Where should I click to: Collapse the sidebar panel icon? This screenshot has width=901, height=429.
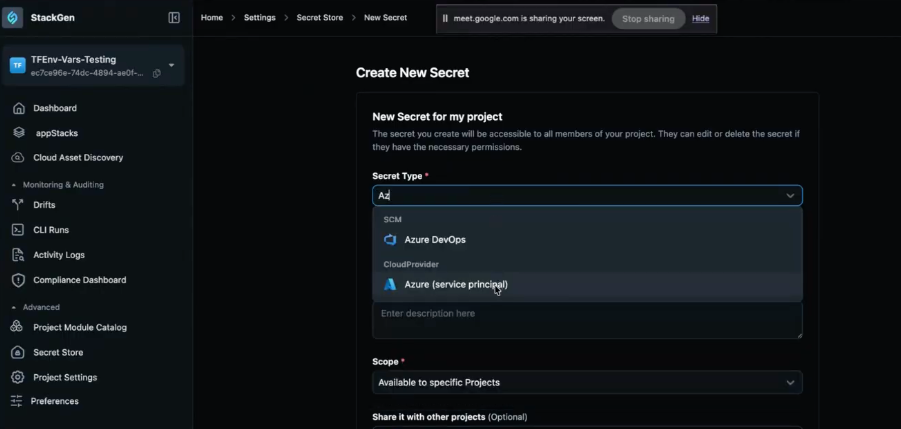tap(174, 18)
